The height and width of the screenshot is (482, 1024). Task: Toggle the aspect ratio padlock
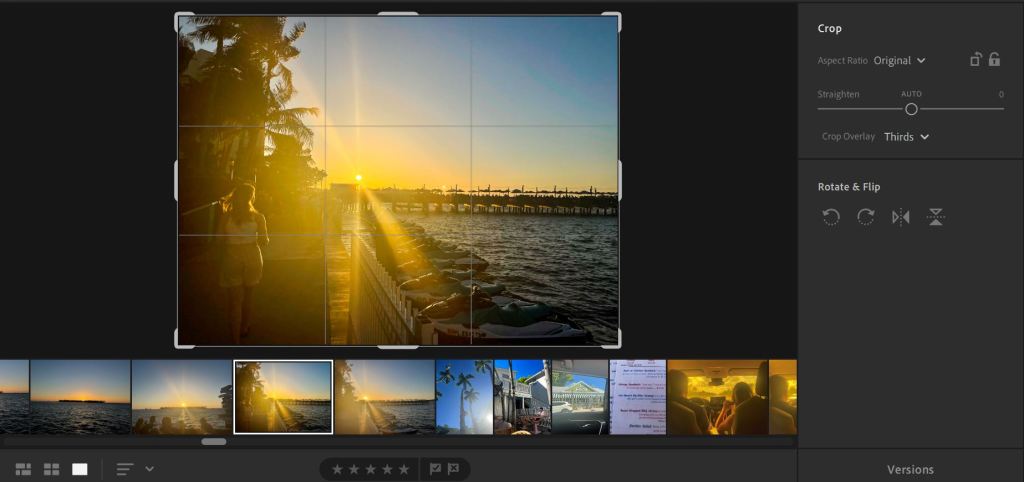pos(994,60)
